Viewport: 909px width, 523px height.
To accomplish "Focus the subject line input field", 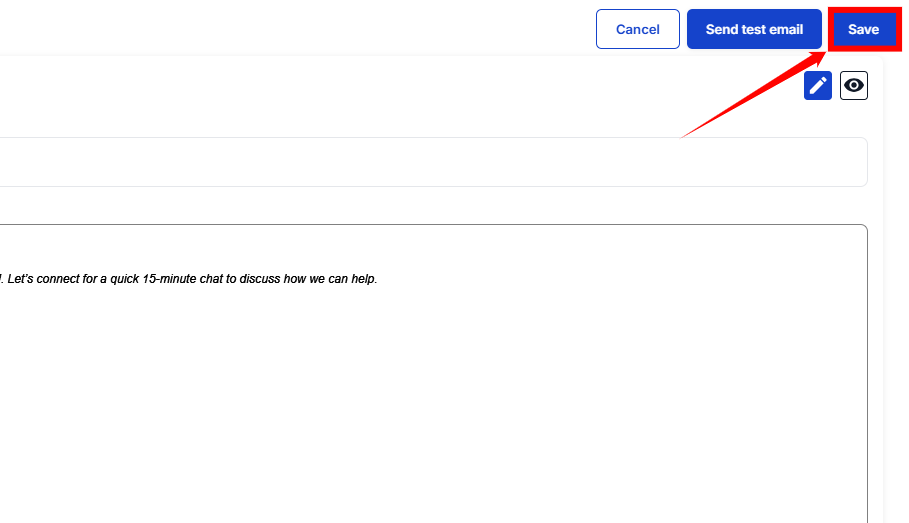I will pyautogui.click(x=430, y=162).
